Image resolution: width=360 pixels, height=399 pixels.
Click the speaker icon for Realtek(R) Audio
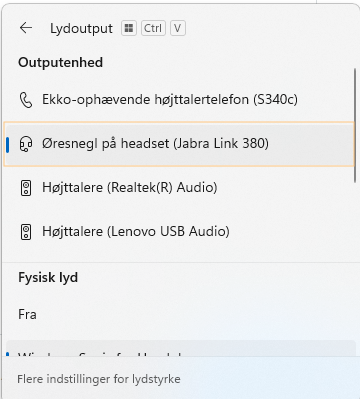[26, 188]
